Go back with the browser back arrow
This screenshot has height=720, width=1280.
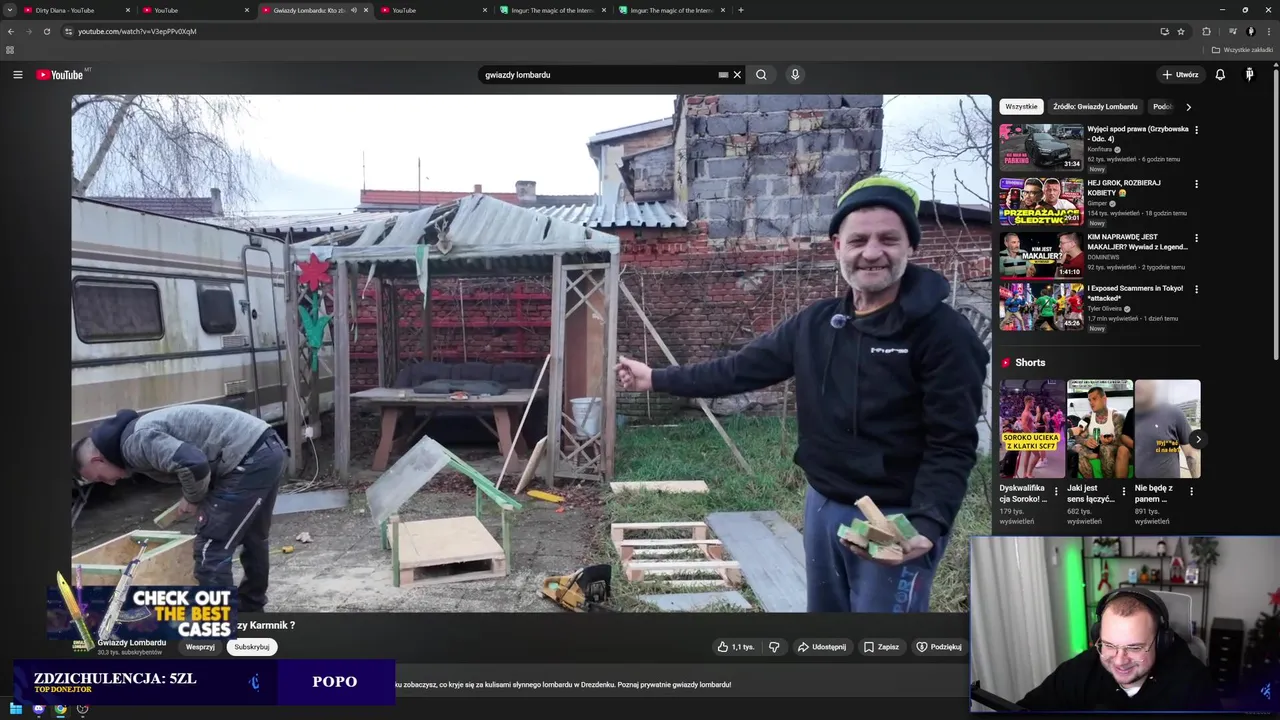pyautogui.click(x=11, y=31)
